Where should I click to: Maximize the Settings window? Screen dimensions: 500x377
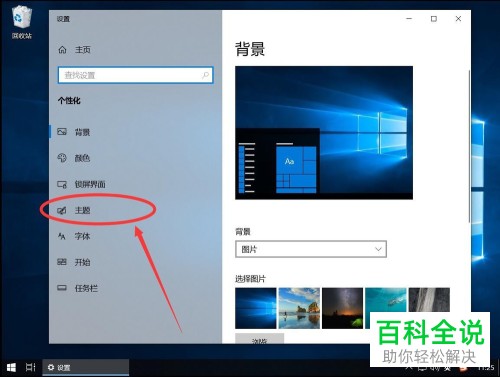[x=434, y=19]
